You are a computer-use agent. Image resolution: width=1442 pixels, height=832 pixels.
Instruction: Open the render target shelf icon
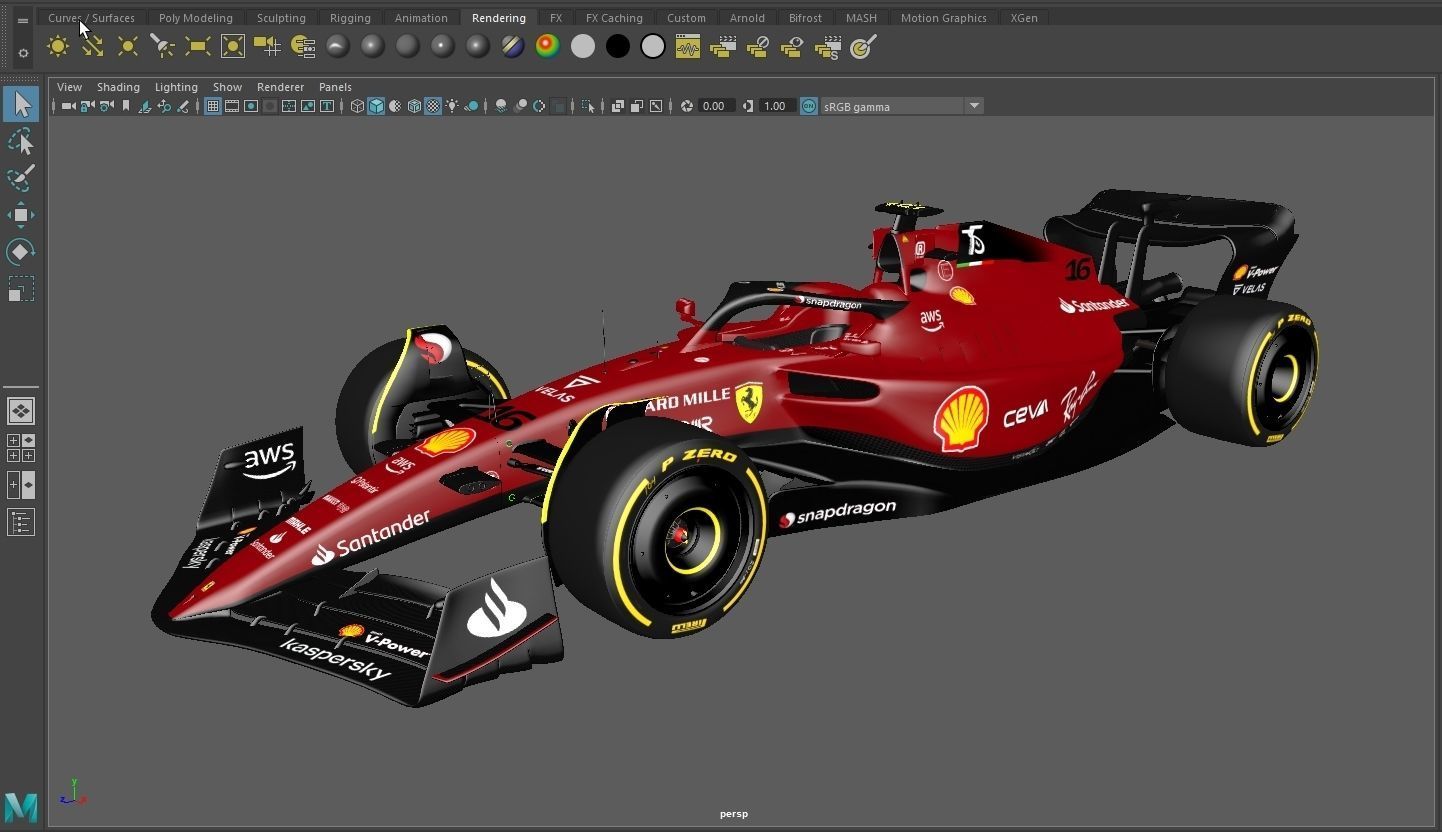click(863, 47)
